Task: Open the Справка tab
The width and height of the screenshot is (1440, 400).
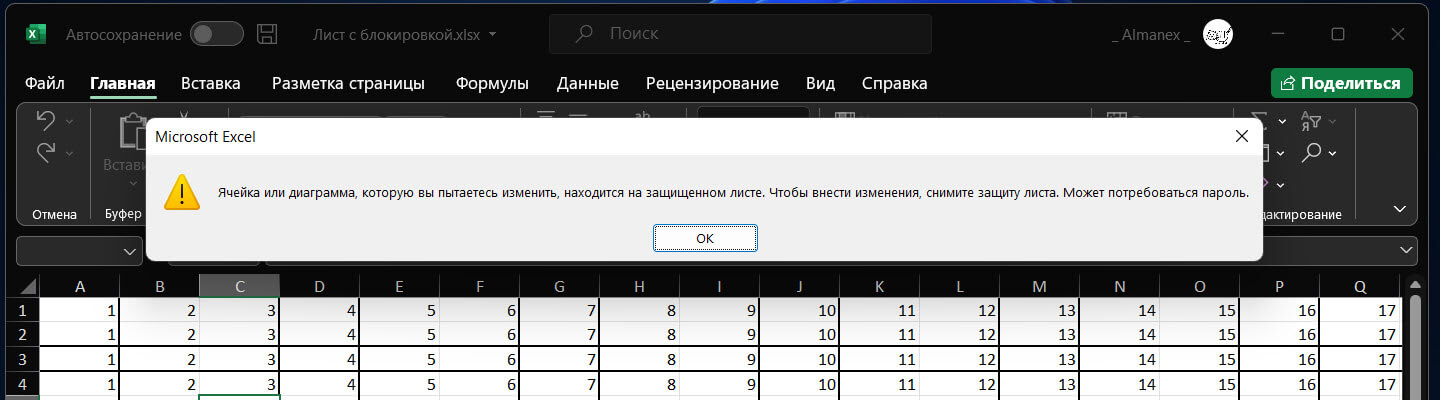Action: coord(894,83)
